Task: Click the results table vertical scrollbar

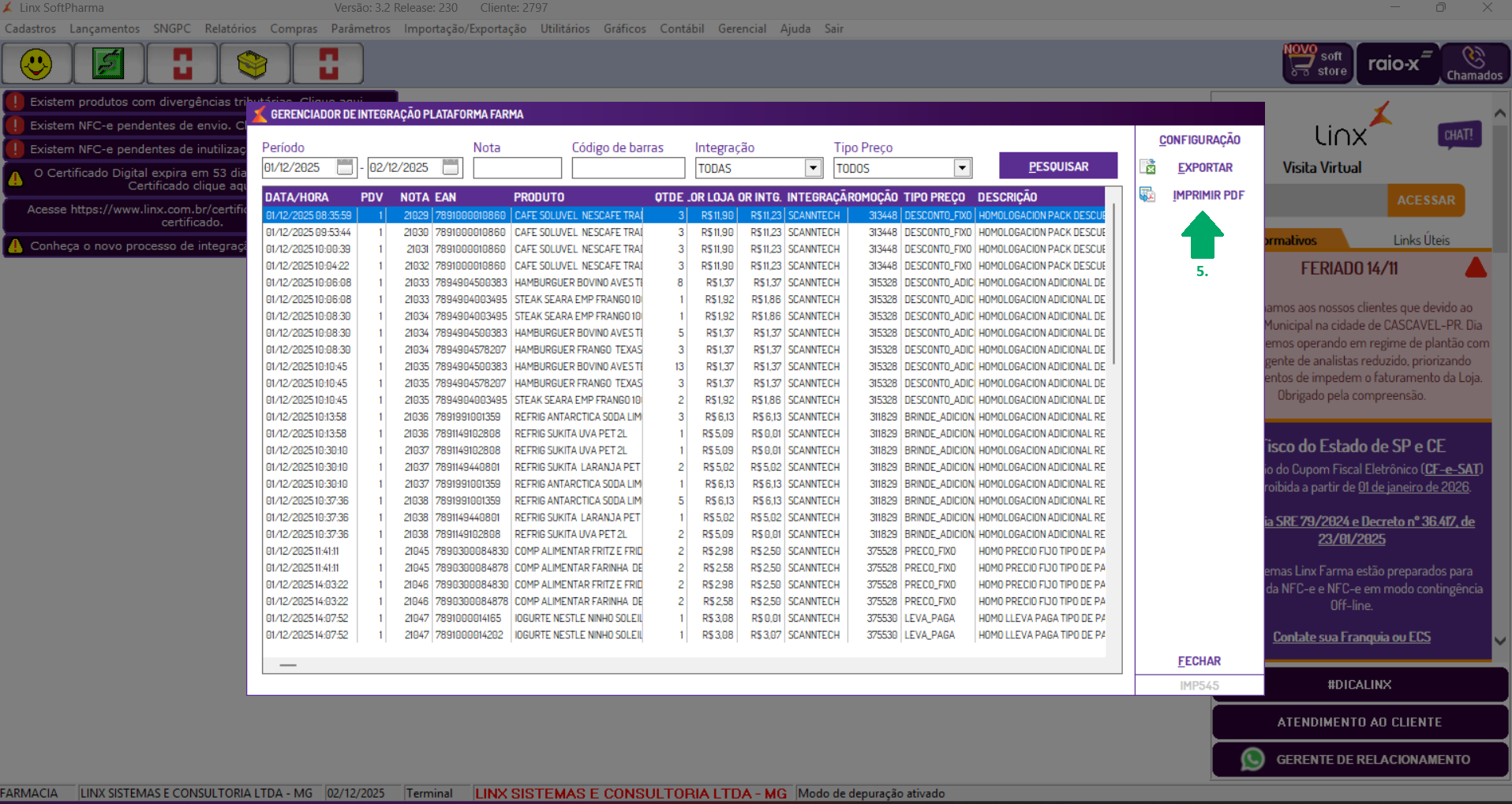Action: point(1113,283)
